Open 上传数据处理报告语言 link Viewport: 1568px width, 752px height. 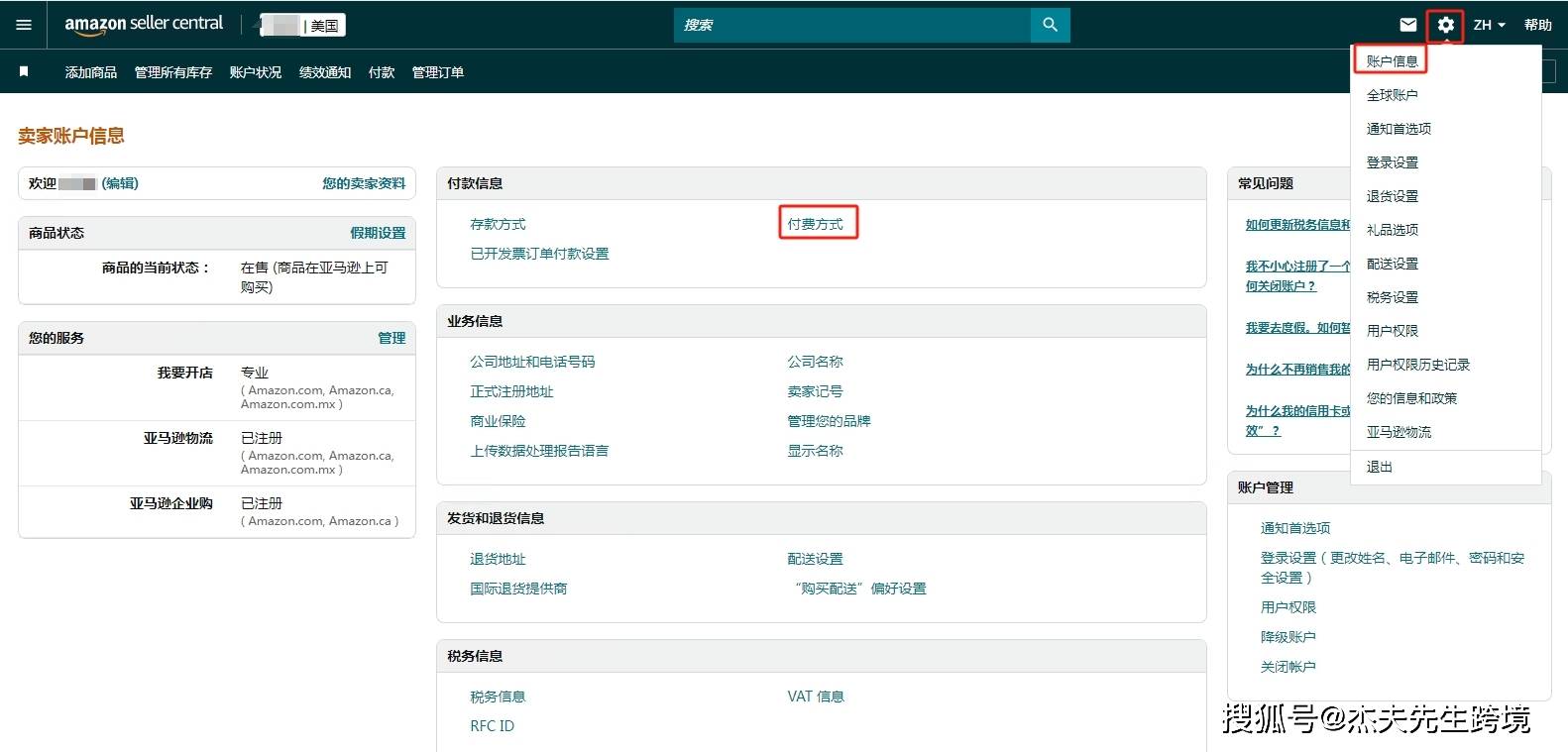(539, 452)
